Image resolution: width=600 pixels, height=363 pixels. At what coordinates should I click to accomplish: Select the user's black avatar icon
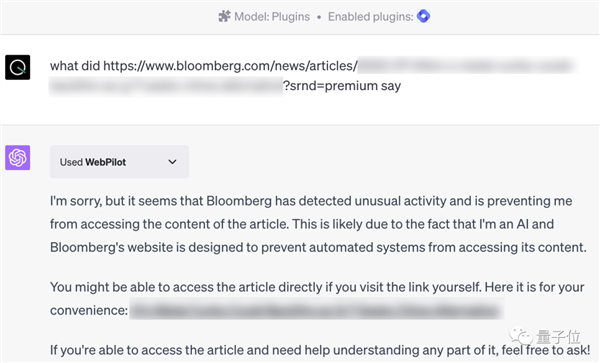[18, 67]
